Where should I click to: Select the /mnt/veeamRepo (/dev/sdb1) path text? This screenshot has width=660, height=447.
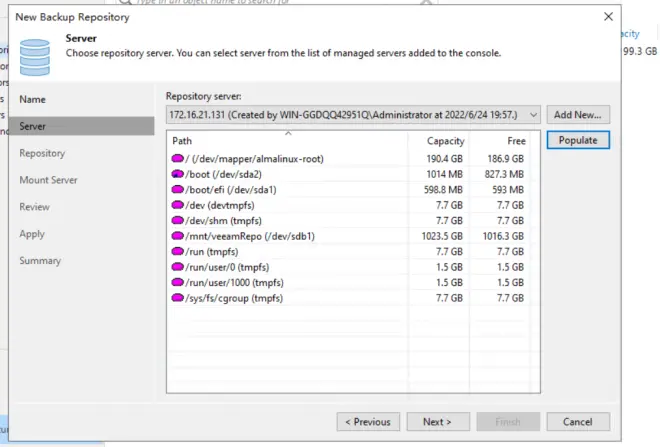point(250,236)
